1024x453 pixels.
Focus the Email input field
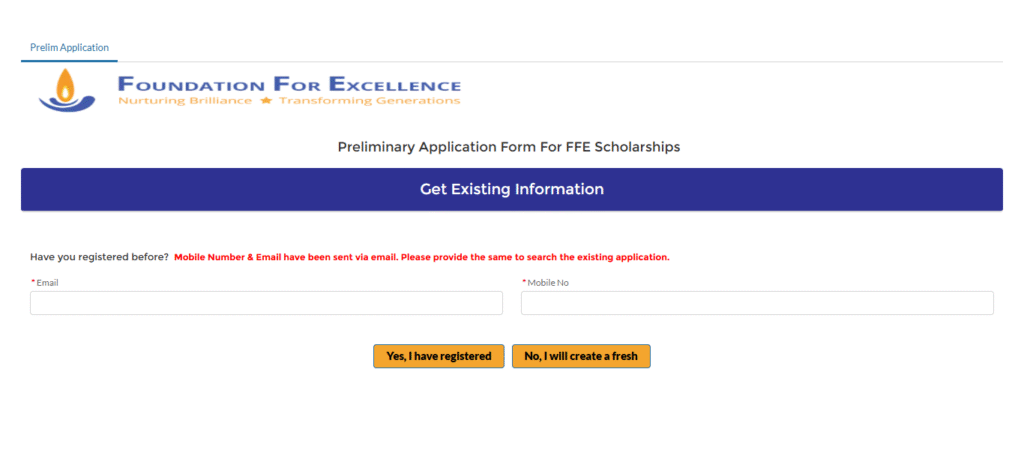pyautogui.click(x=266, y=303)
